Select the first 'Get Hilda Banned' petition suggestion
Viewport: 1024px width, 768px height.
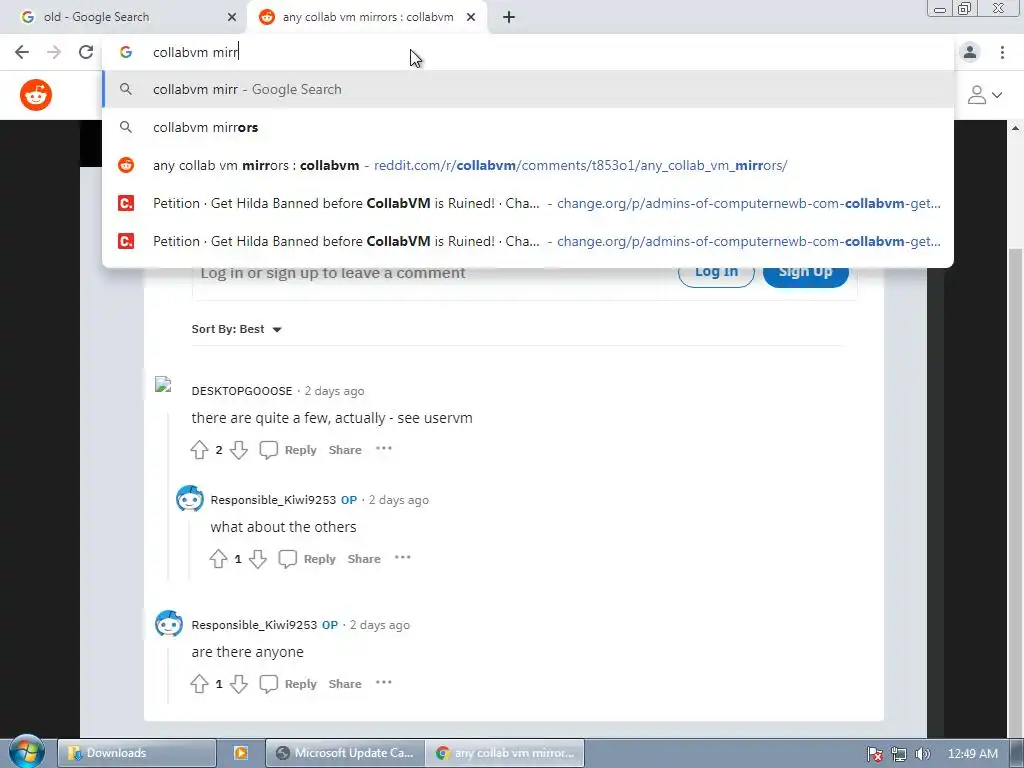[528, 203]
